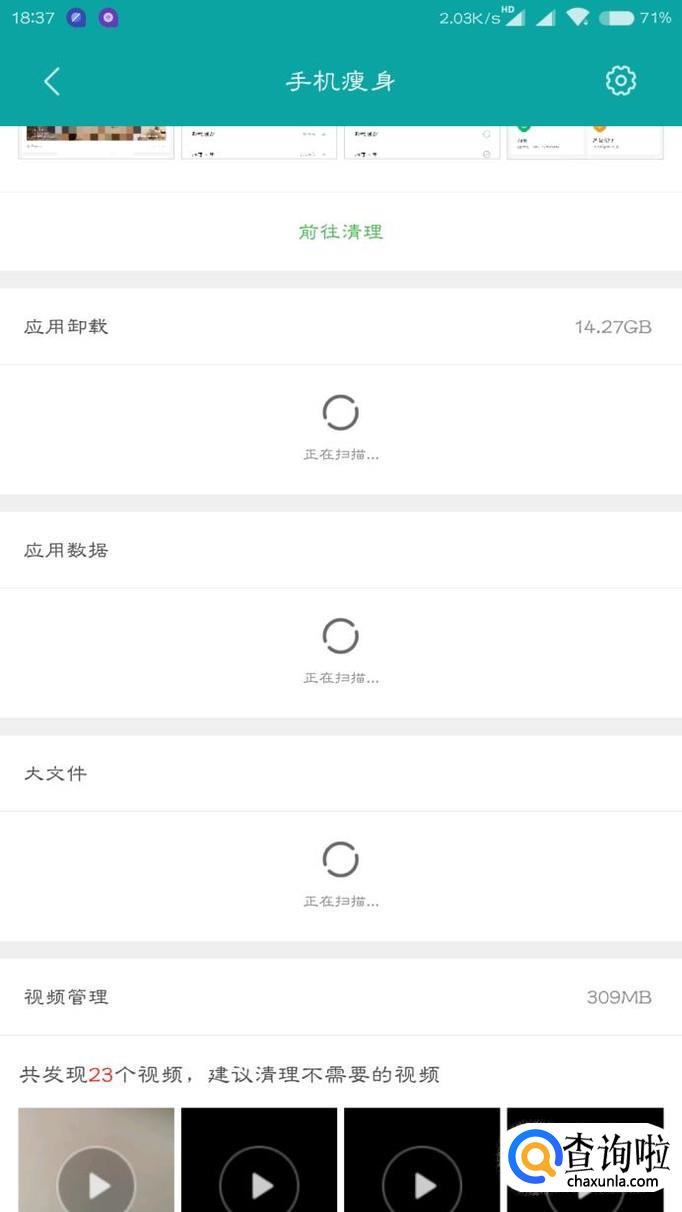682x1212 pixels.
Task: Open the 视频管理 section header
Action: 66,997
